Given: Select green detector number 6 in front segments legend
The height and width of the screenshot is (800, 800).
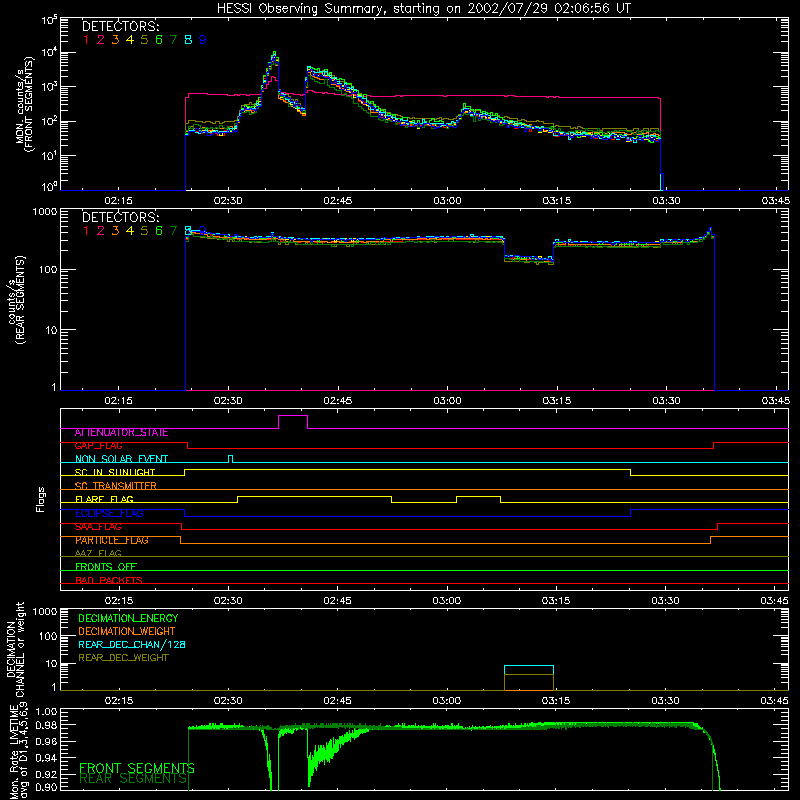Looking at the screenshot, I should 159,40.
